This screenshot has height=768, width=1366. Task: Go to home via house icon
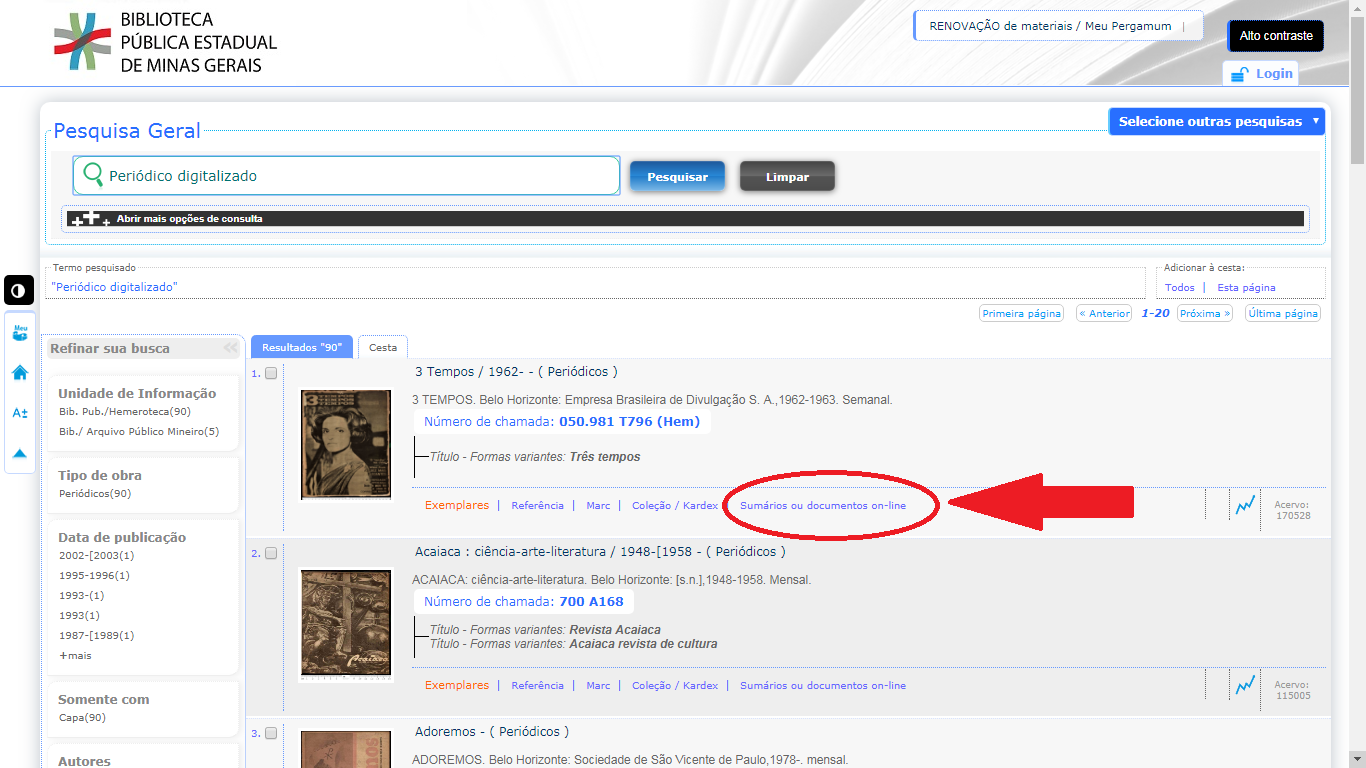(20, 373)
